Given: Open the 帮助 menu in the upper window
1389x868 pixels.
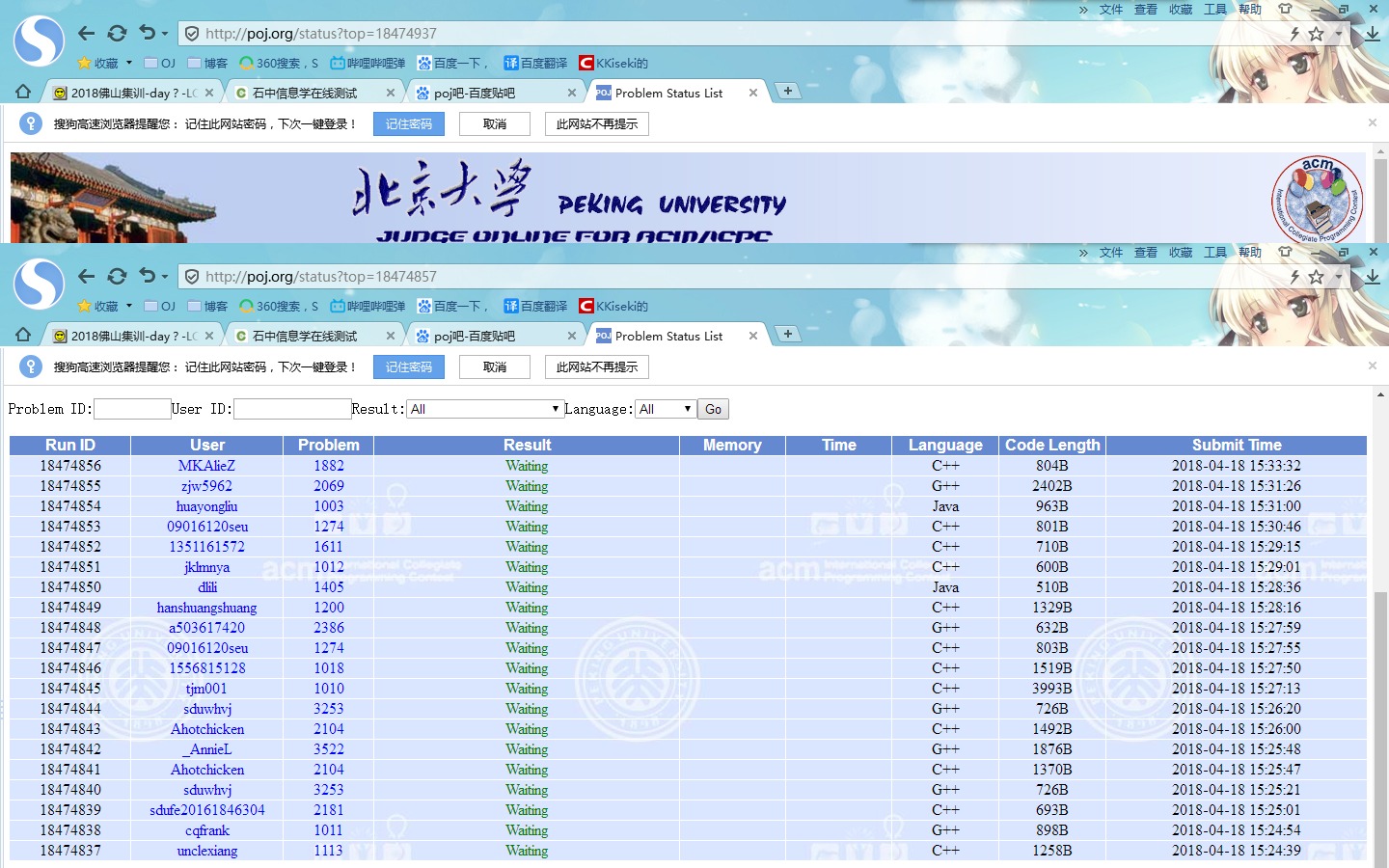Looking at the screenshot, I should [1250, 10].
